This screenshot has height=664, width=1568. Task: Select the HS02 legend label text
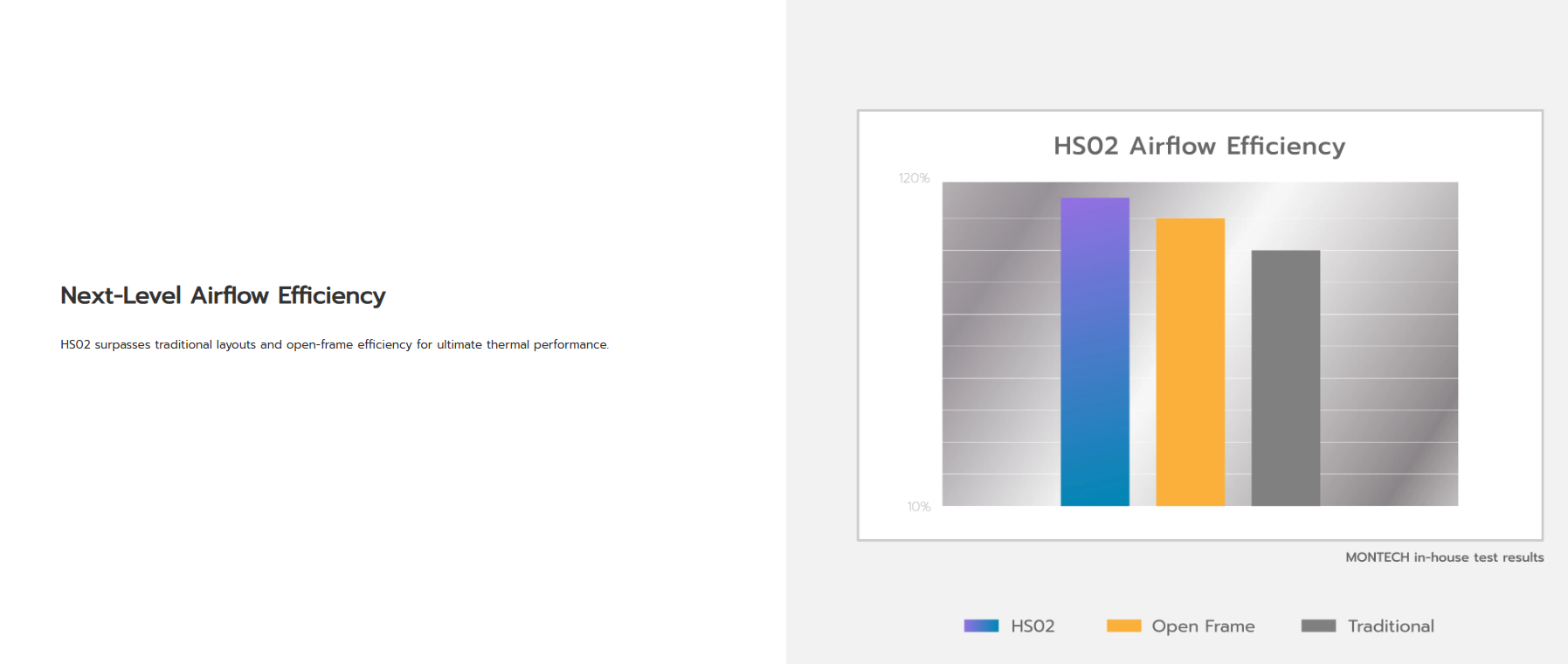click(x=1033, y=626)
